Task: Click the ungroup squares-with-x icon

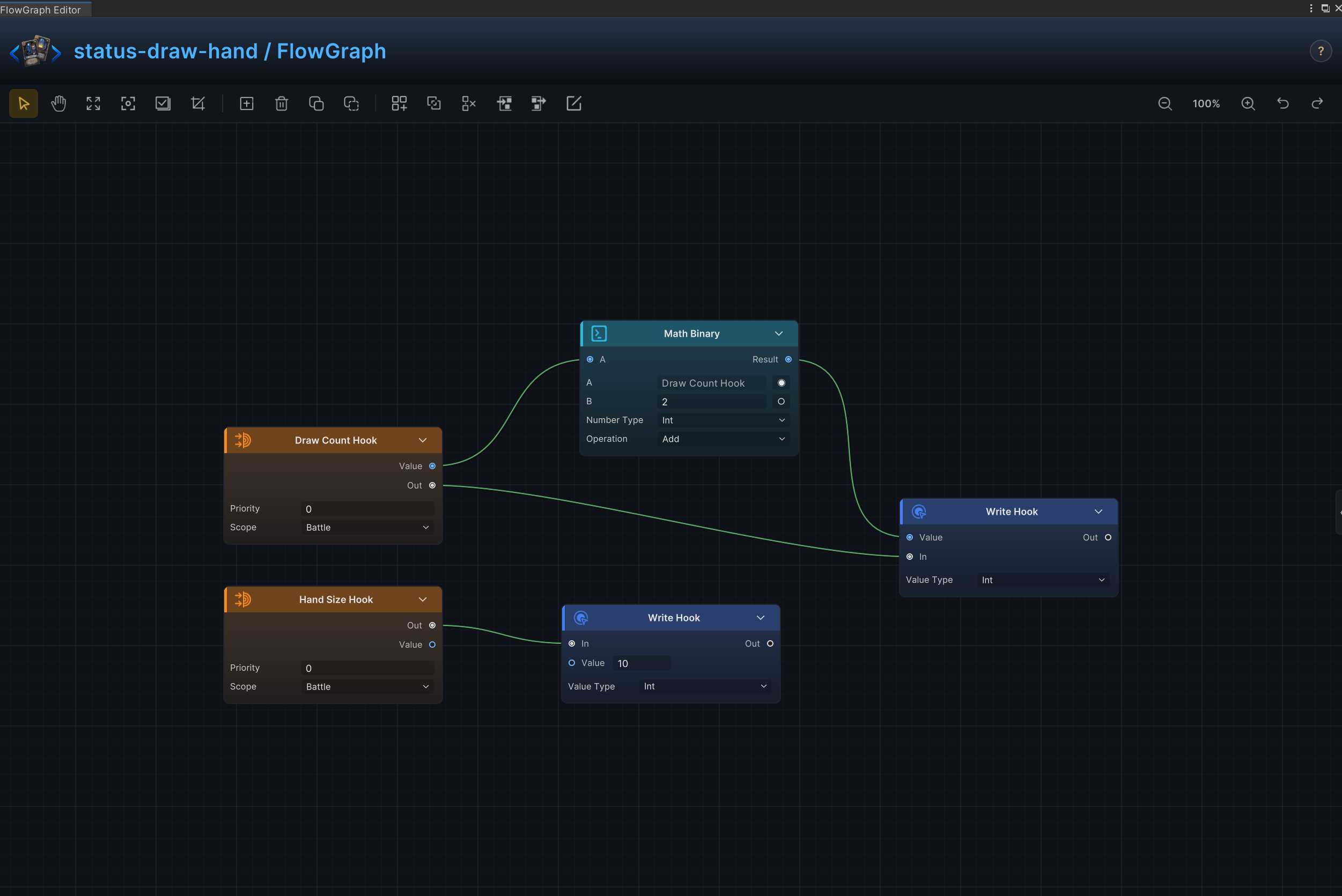Action: 469,103
